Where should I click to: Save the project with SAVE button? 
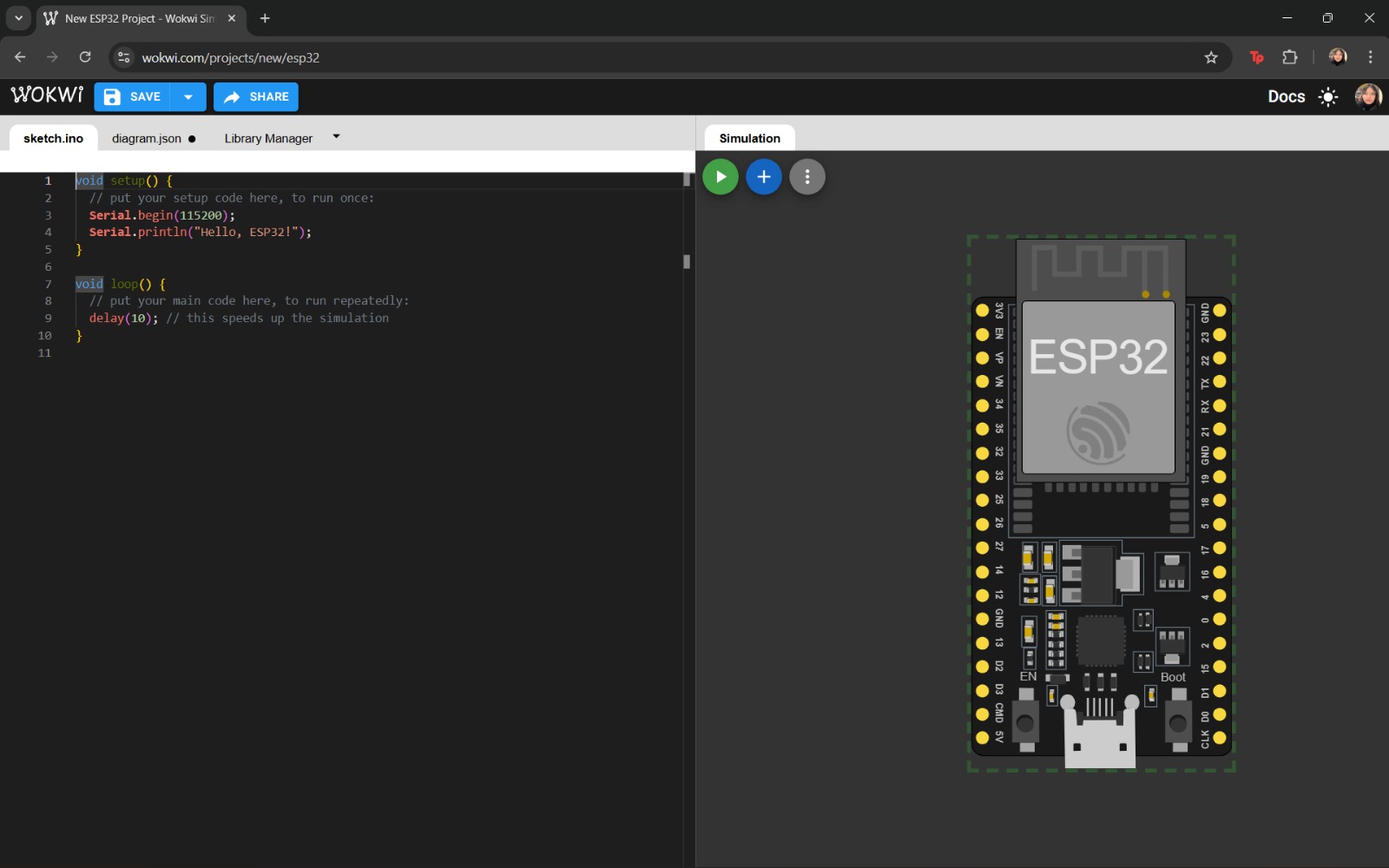133,97
